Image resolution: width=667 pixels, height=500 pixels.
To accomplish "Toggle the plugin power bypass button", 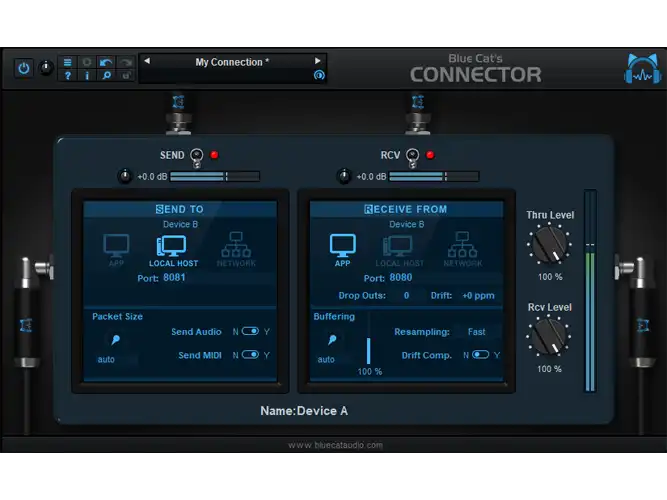I will point(23,68).
